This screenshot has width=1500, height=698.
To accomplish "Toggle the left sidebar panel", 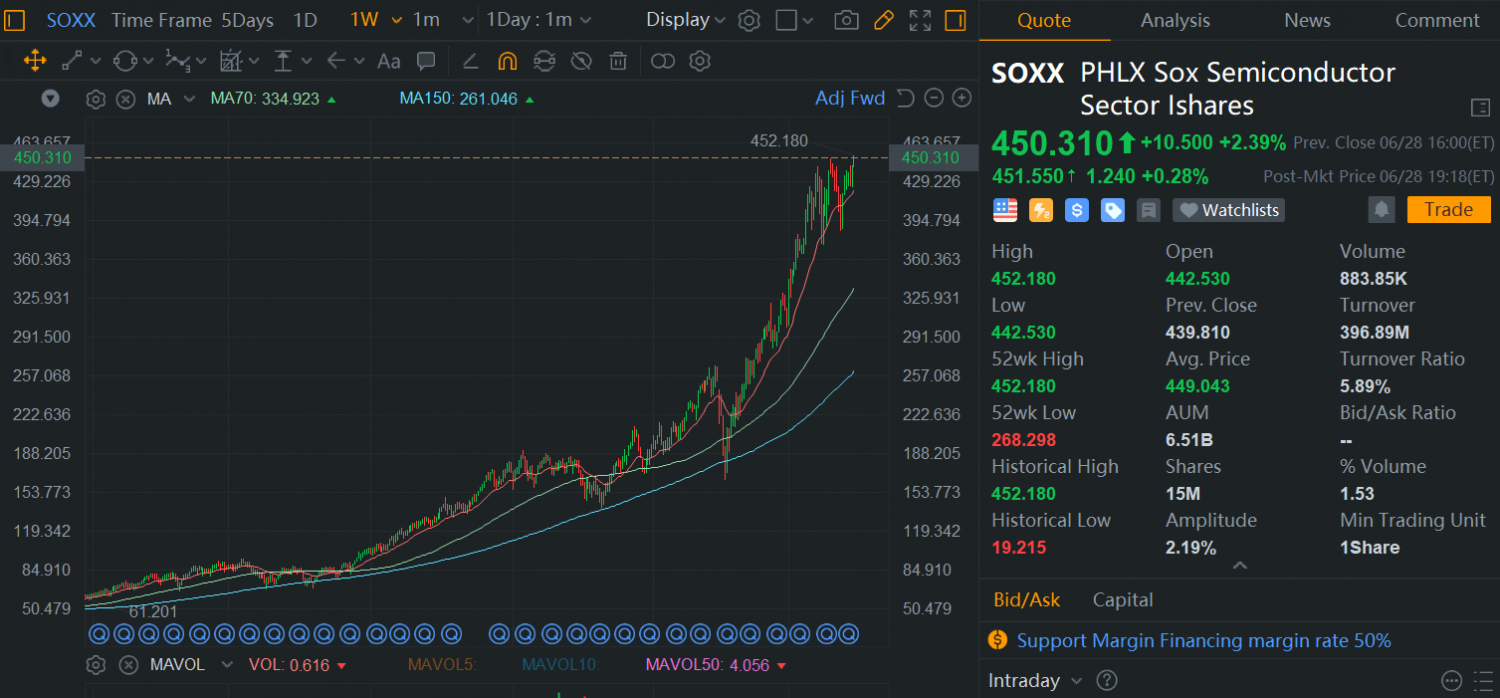I will tap(15, 20).
